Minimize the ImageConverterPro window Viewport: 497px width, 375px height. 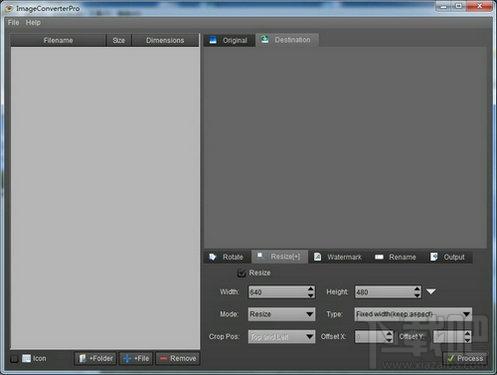click(x=444, y=6)
